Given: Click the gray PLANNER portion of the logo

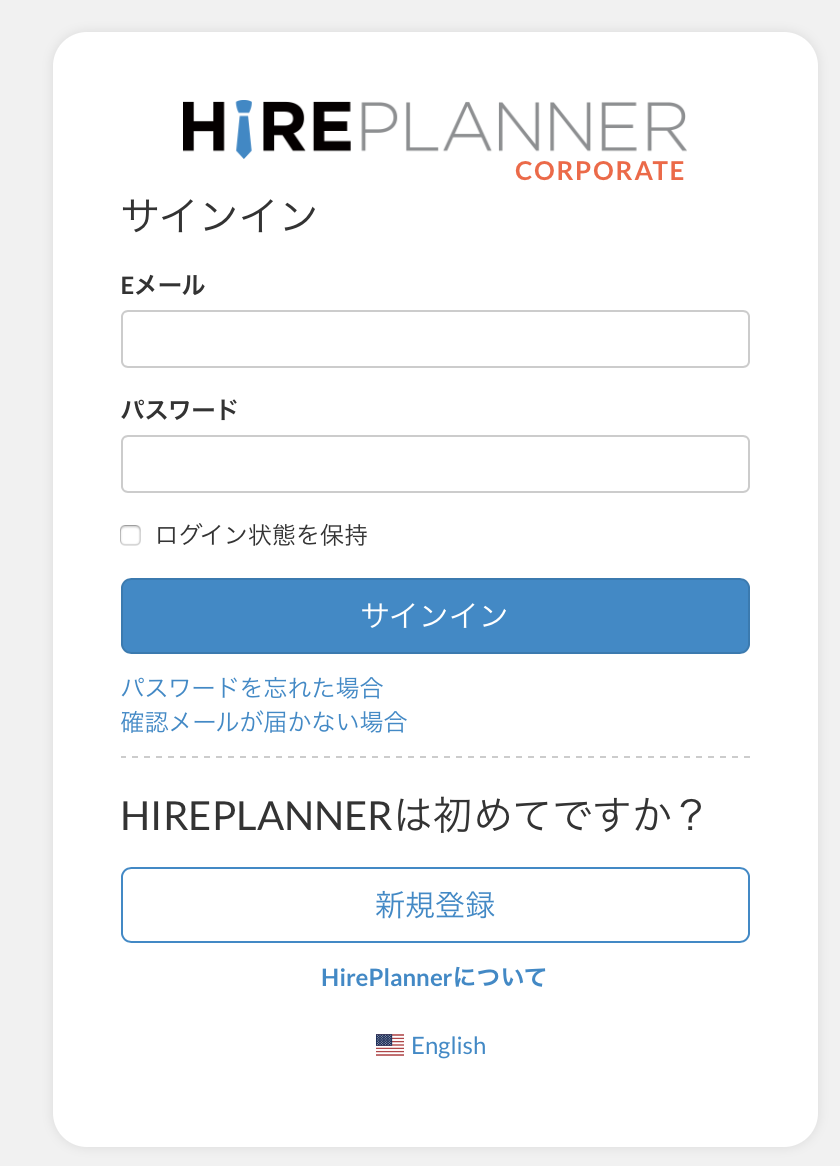Looking at the screenshot, I should coord(520,126).
